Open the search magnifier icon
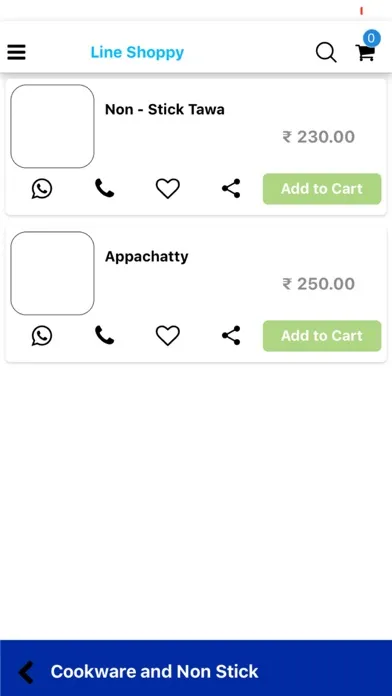 (326, 52)
